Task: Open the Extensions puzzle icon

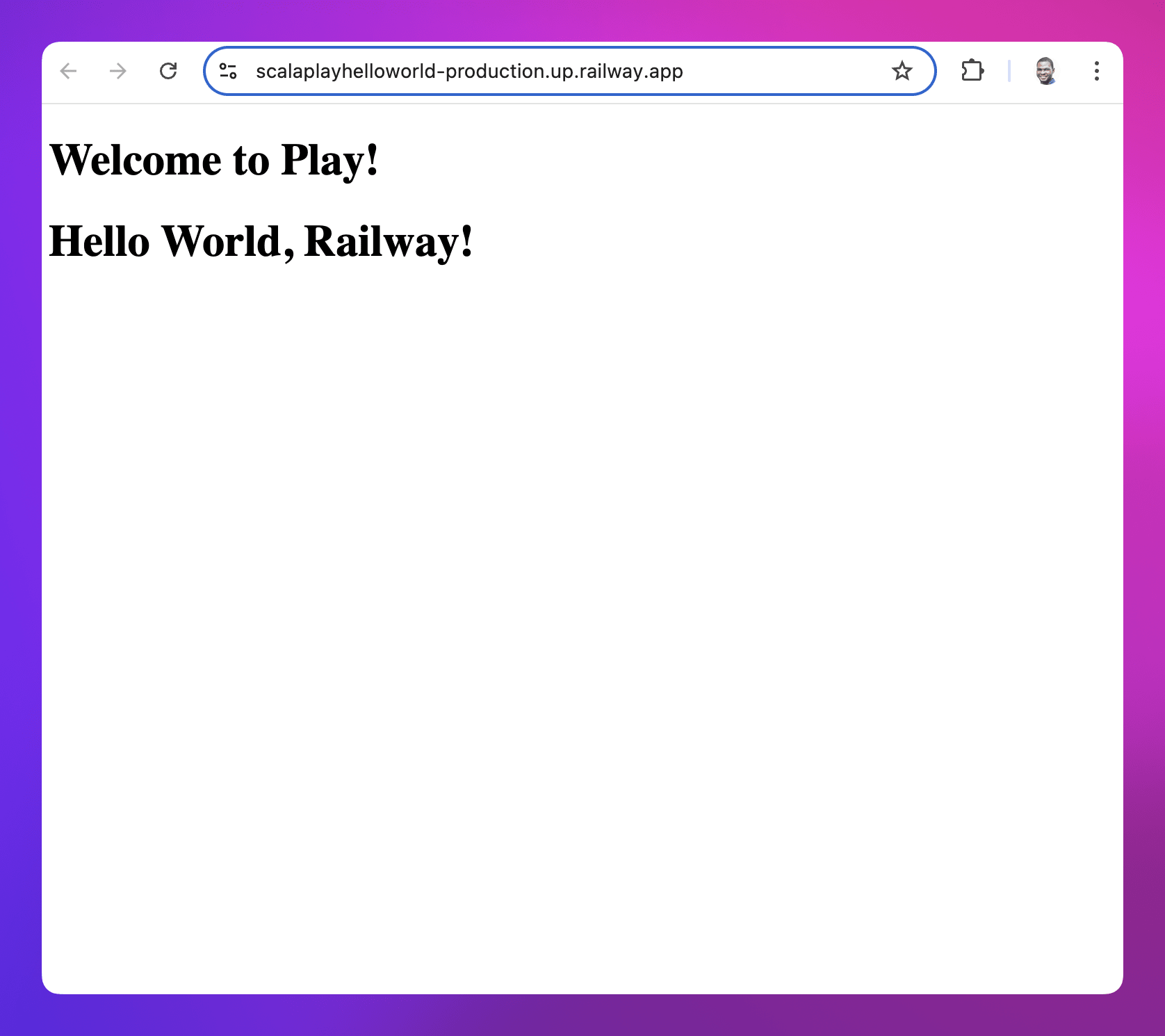Action: coord(972,71)
